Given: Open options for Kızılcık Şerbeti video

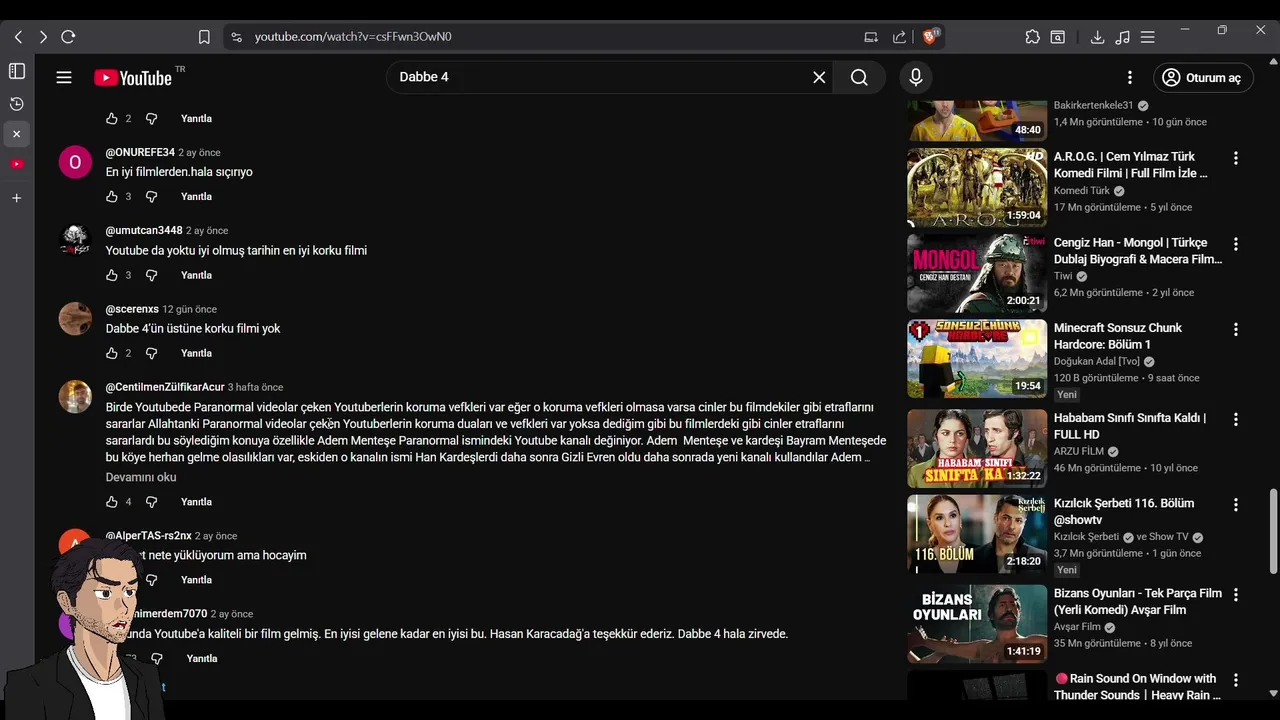Looking at the screenshot, I should [x=1236, y=505].
